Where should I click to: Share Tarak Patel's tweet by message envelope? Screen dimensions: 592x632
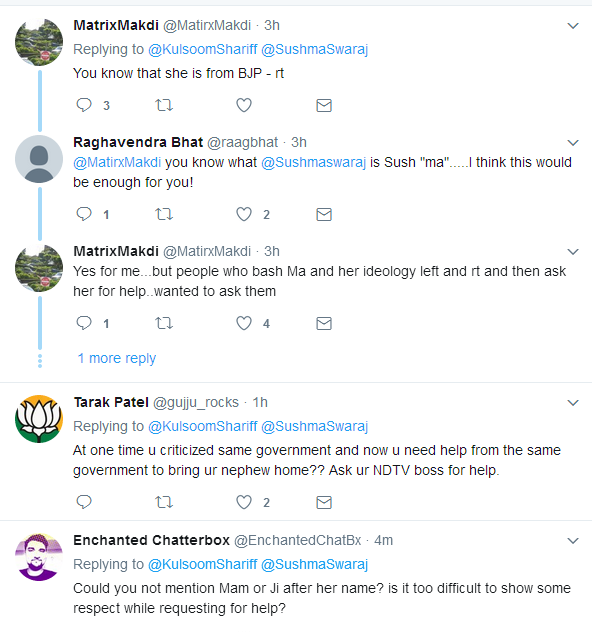click(x=324, y=502)
